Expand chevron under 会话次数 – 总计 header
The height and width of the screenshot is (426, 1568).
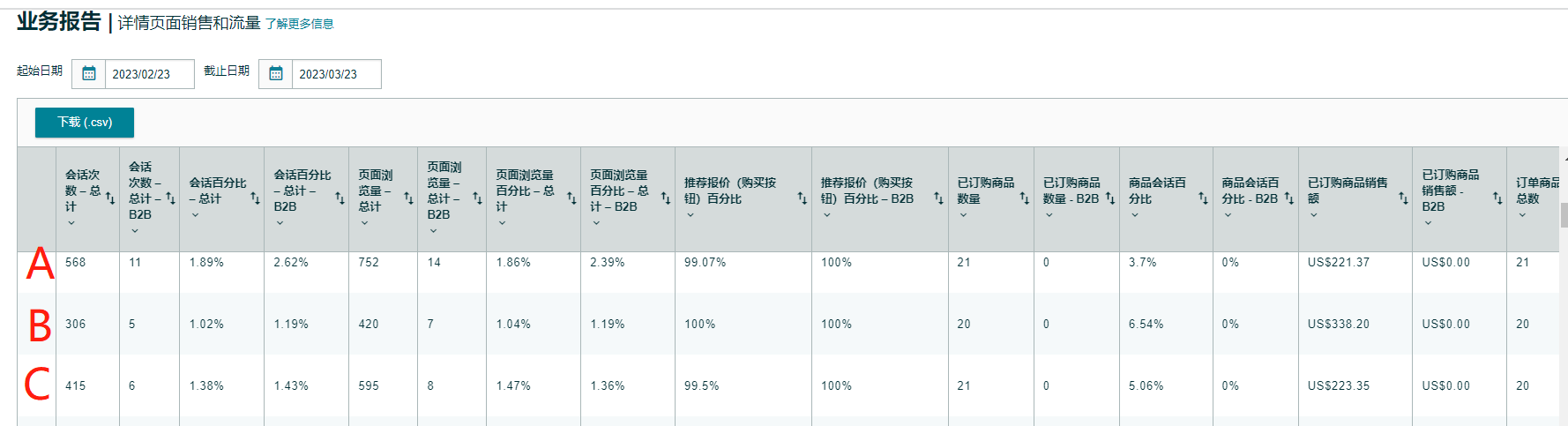71,223
